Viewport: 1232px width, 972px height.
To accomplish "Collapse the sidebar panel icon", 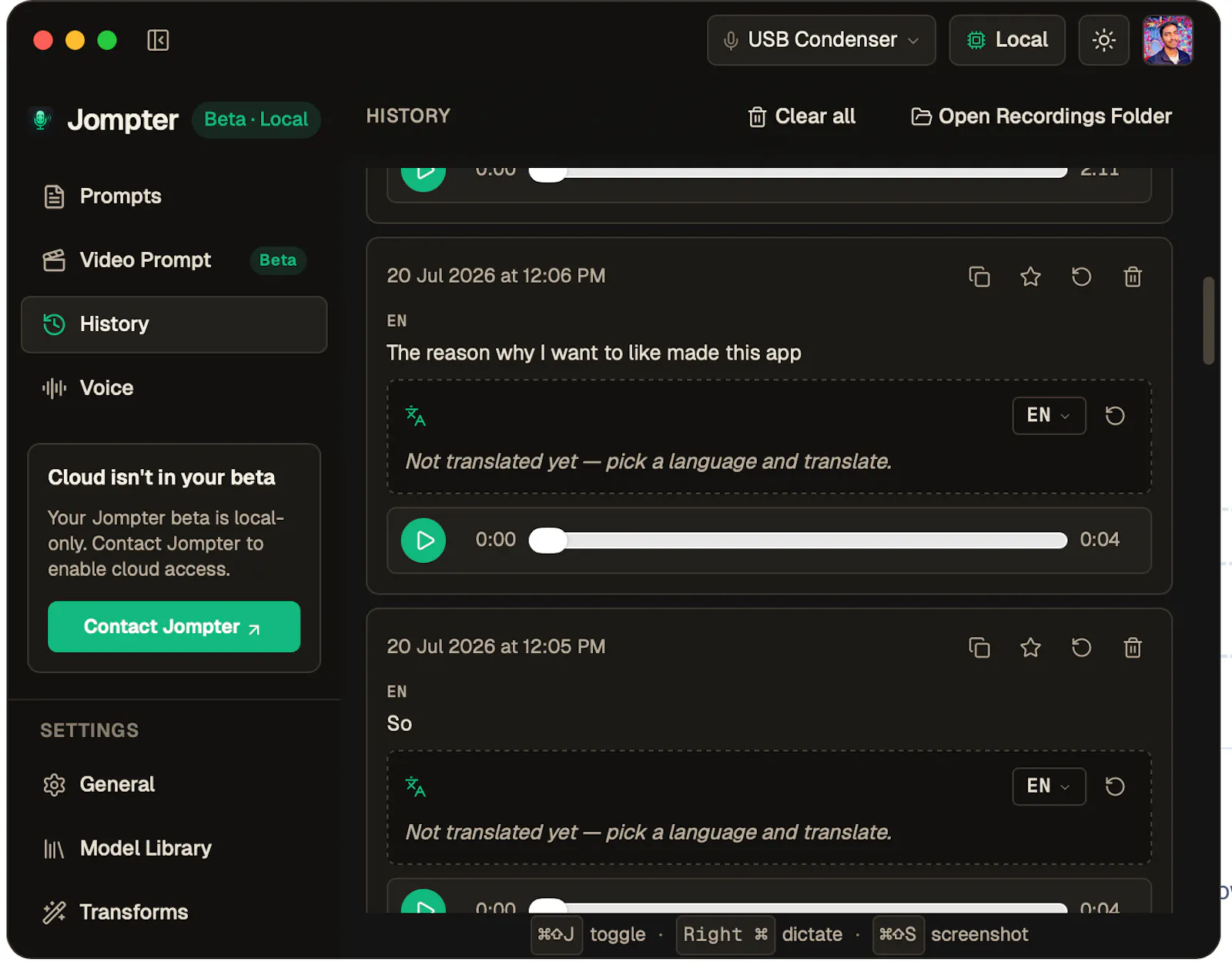I will [x=158, y=40].
